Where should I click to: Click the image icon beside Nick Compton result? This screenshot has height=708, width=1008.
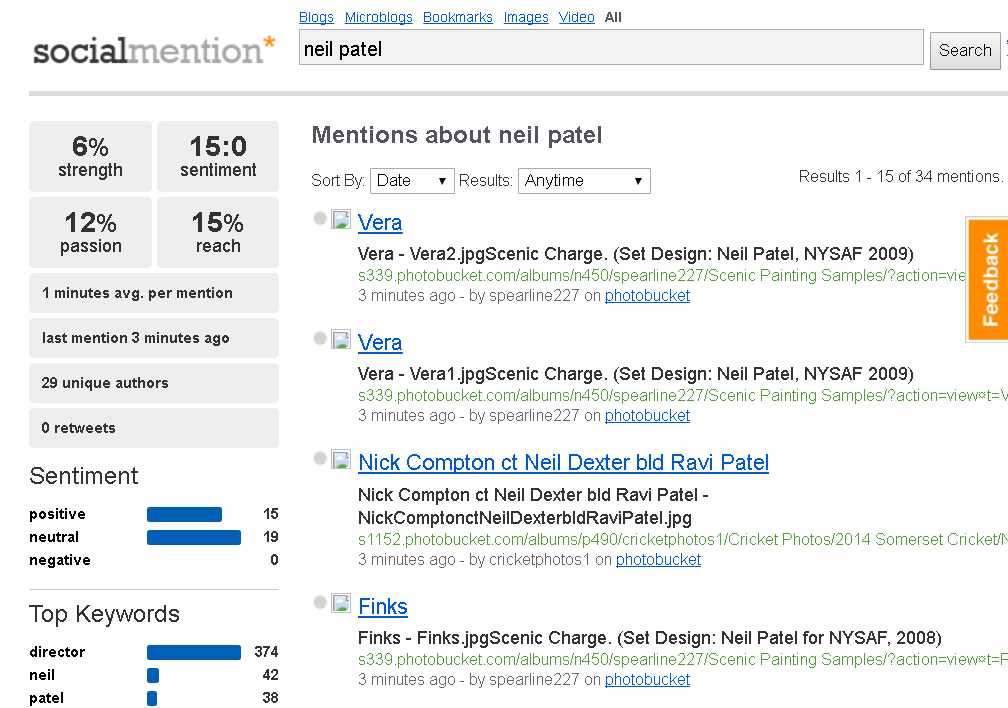click(341, 459)
